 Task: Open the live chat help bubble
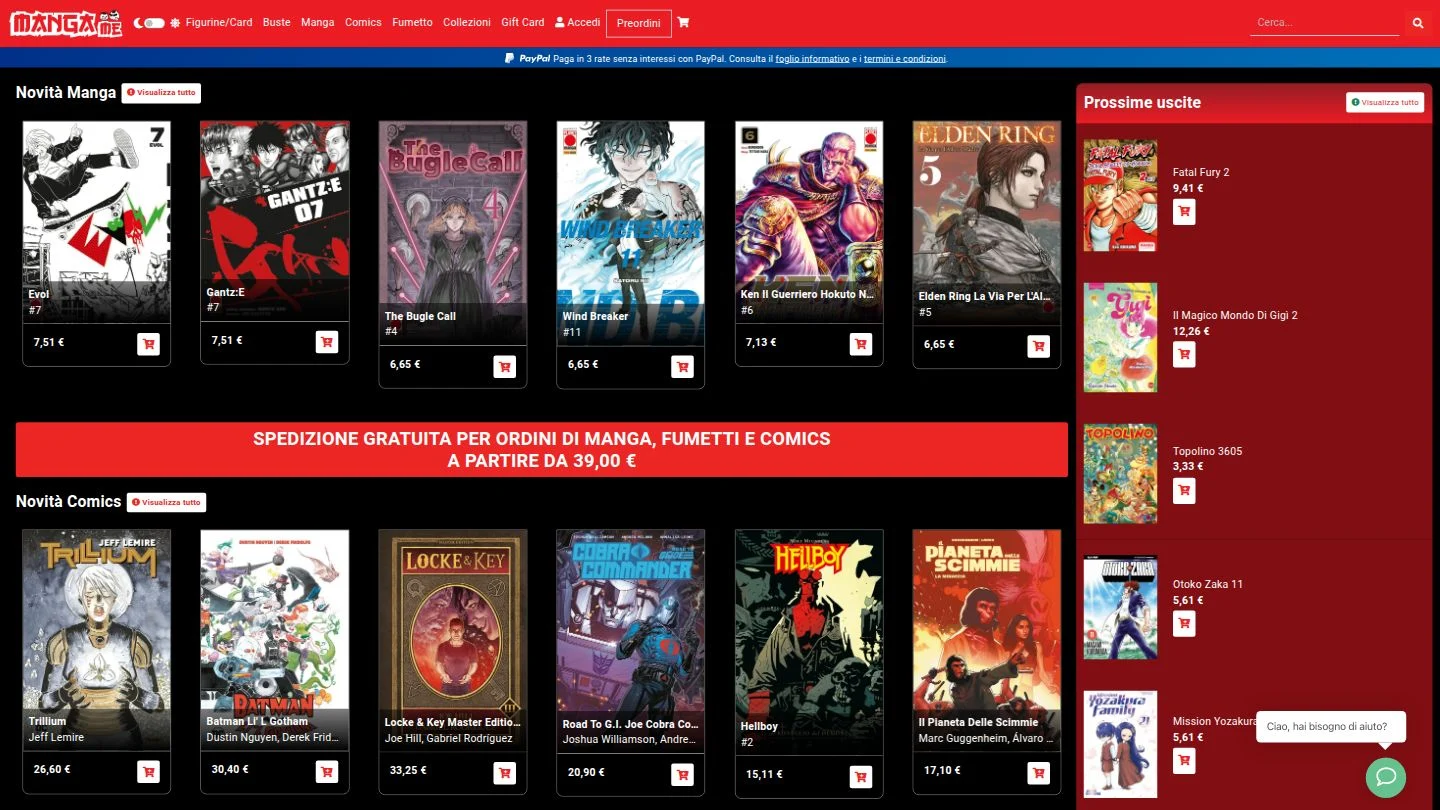1385,777
